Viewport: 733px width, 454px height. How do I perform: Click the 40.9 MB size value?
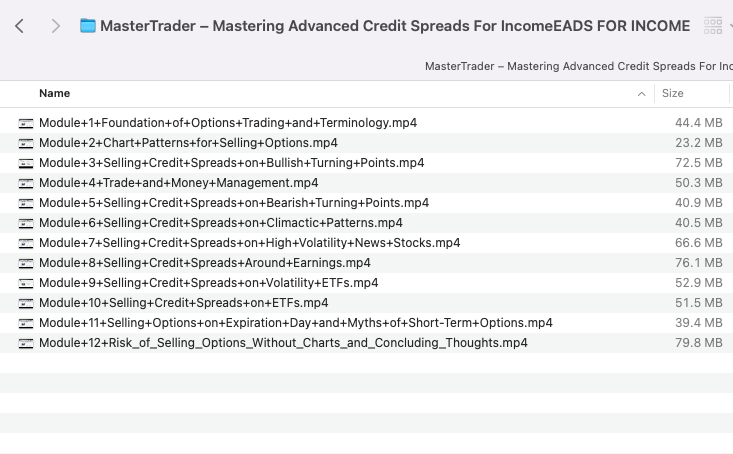click(x=699, y=203)
